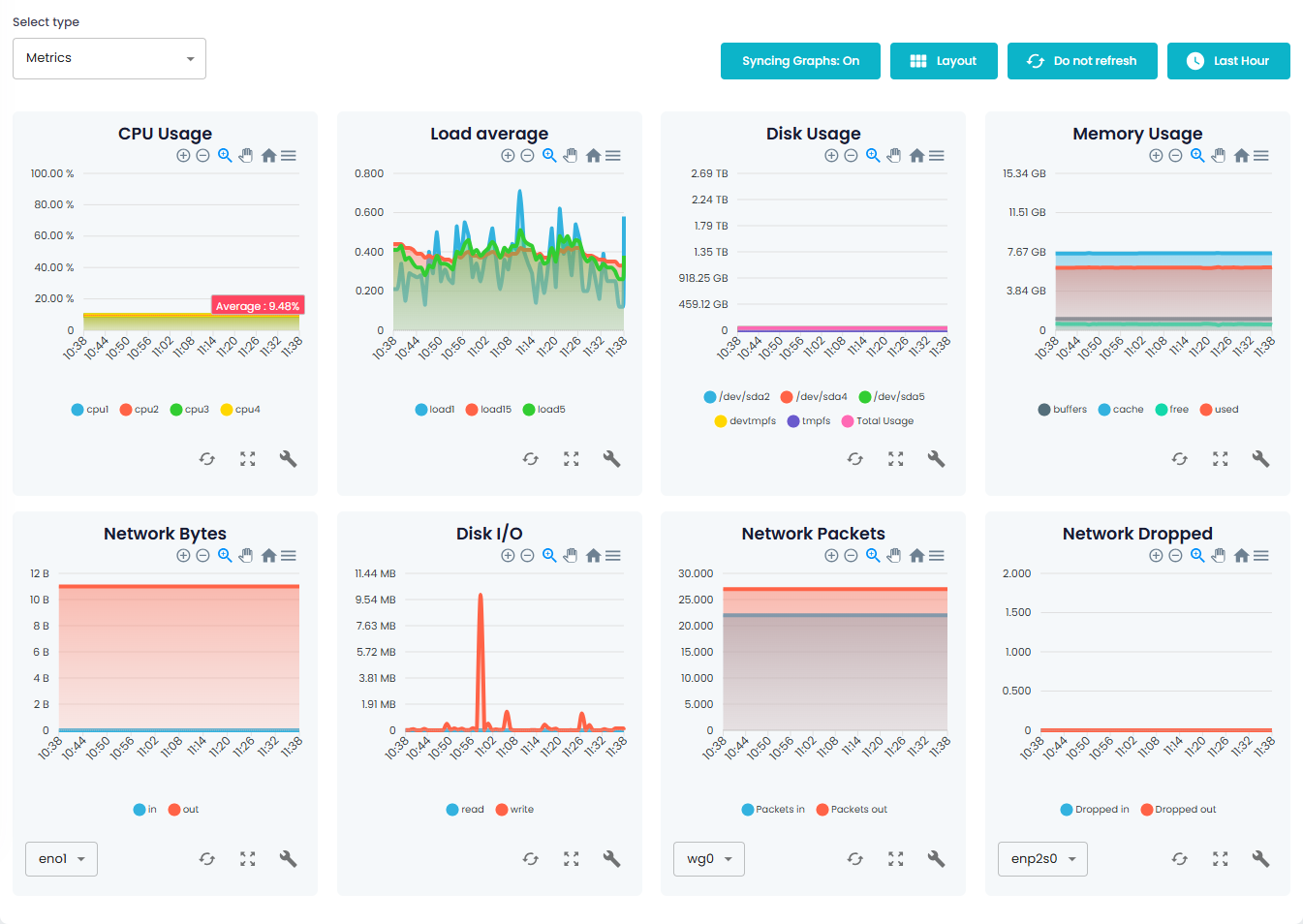The height and width of the screenshot is (924, 1303).
Task: Open the hamburger menu on the Disk I/O chart
Action: point(613,556)
